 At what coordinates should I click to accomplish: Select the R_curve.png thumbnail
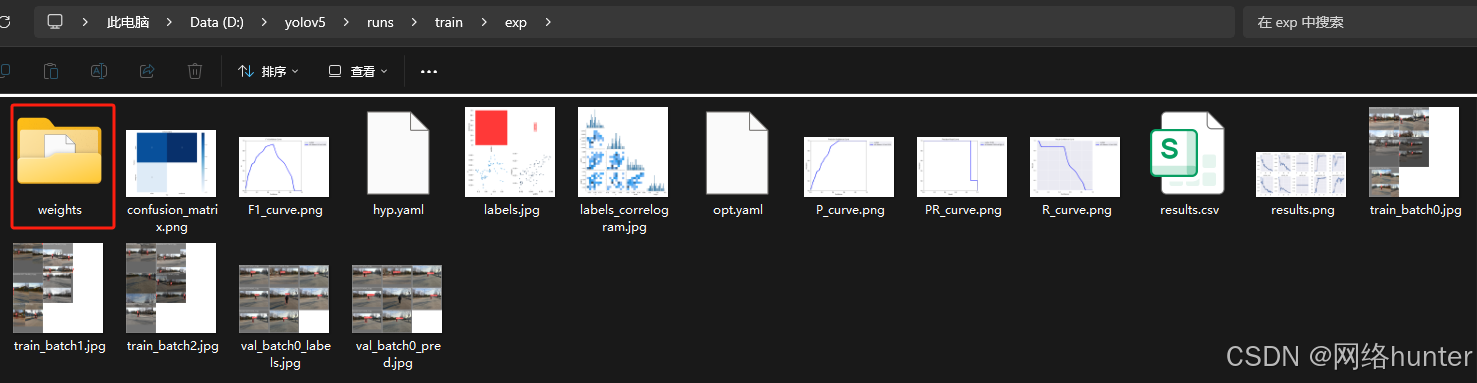pyautogui.click(x=1075, y=166)
